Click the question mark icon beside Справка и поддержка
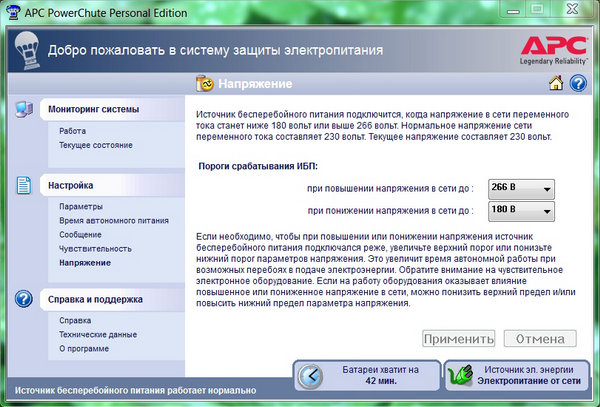The image size is (600, 407). [x=24, y=299]
